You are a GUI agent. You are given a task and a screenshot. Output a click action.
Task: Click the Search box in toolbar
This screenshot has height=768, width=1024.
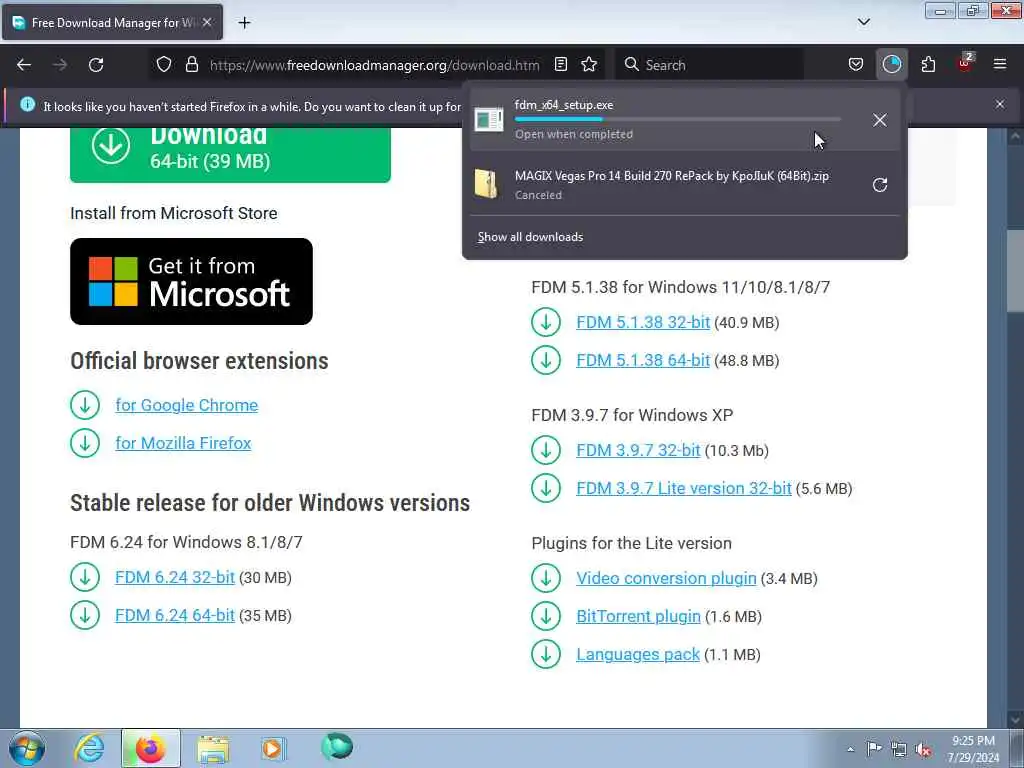click(x=709, y=65)
